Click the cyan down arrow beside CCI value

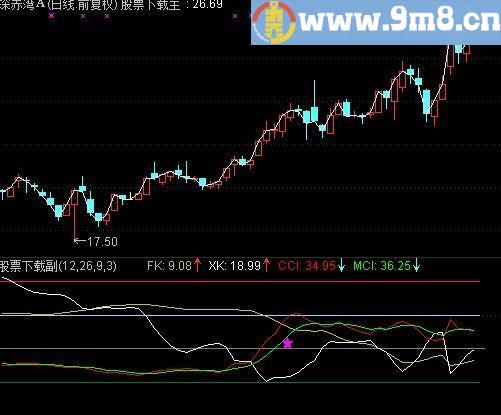pyautogui.click(x=341, y=266)
